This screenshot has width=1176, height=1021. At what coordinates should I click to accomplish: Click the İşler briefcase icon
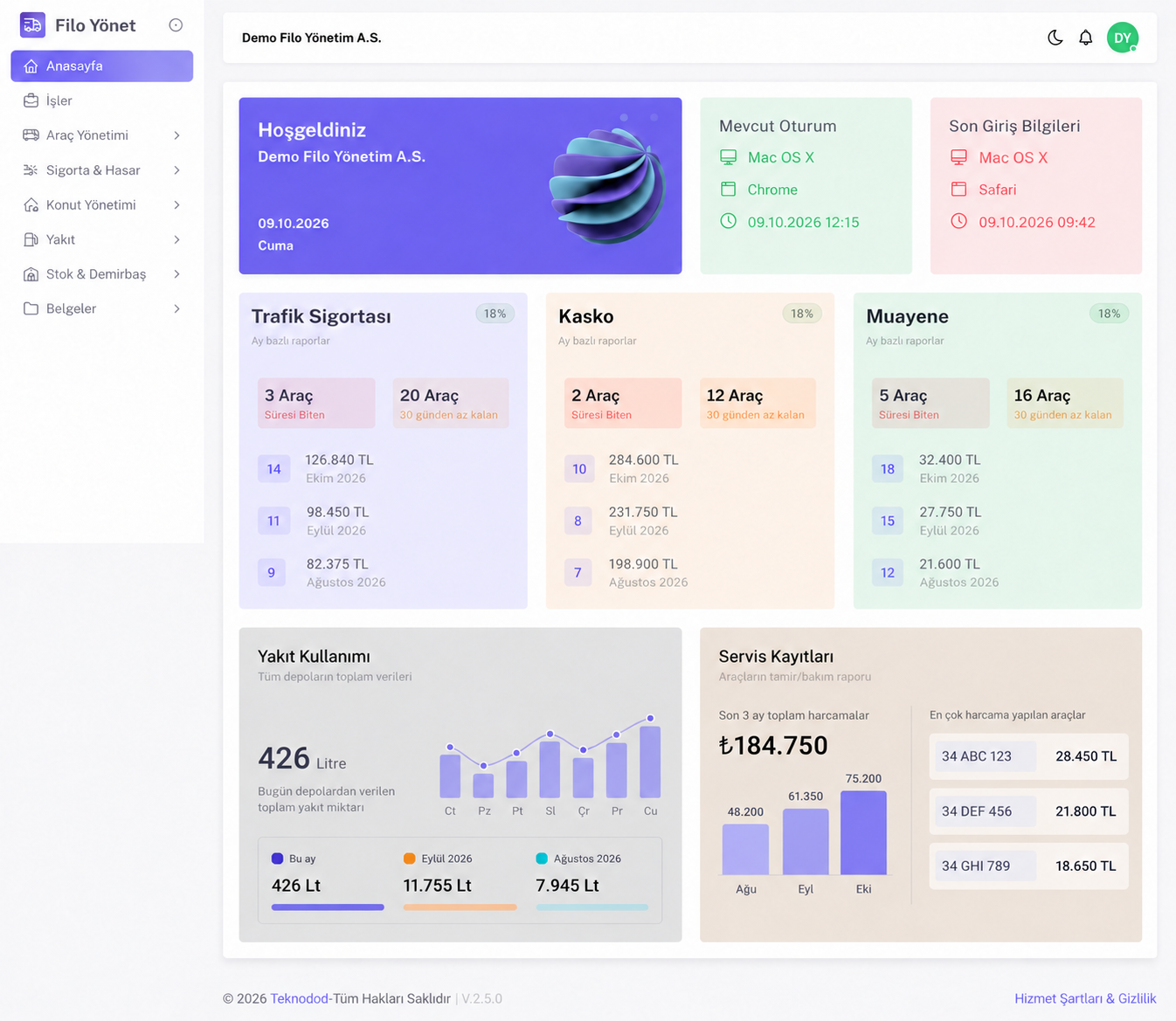(x=31, y=100)
